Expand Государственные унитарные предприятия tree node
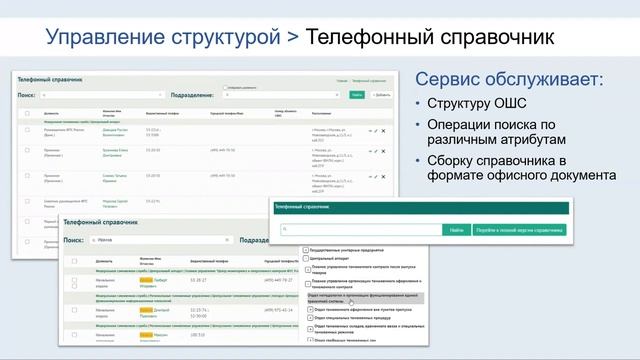The width and height of the screenshot is (640, 360). (x=306, y=250)
